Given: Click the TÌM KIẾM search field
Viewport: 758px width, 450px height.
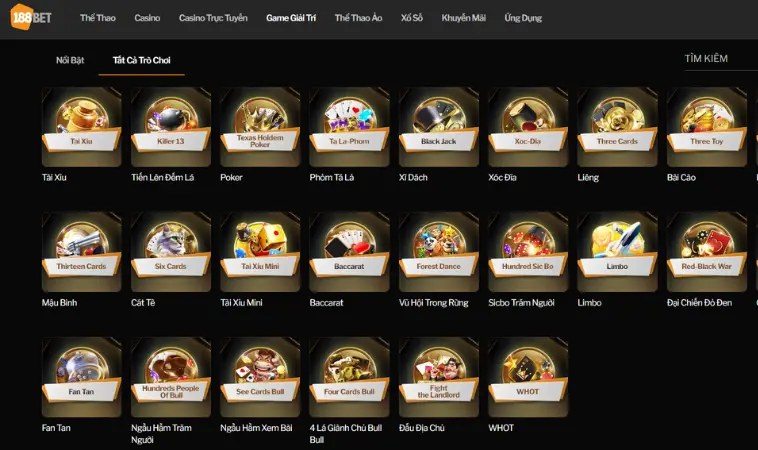Looking at the screenshot, I should tap(721, 58).
